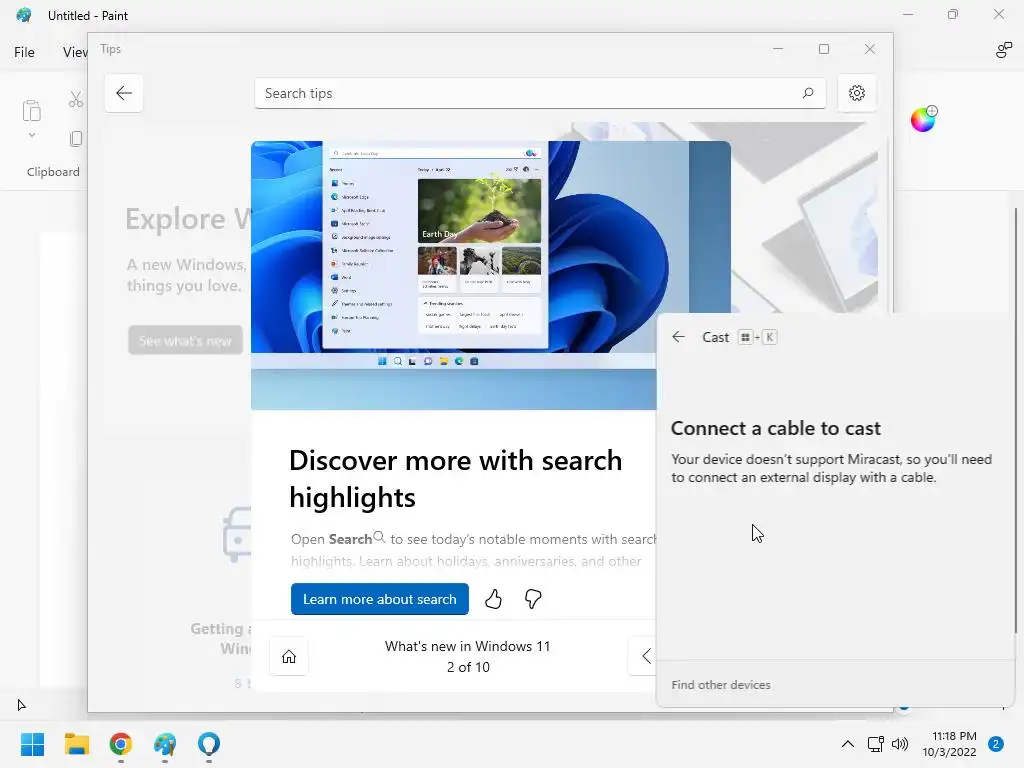Image resolution: width=1024 pixels, height=768 pixels.
Task: Click the search magnifier icon in Tips
Action: click(808, 93)
